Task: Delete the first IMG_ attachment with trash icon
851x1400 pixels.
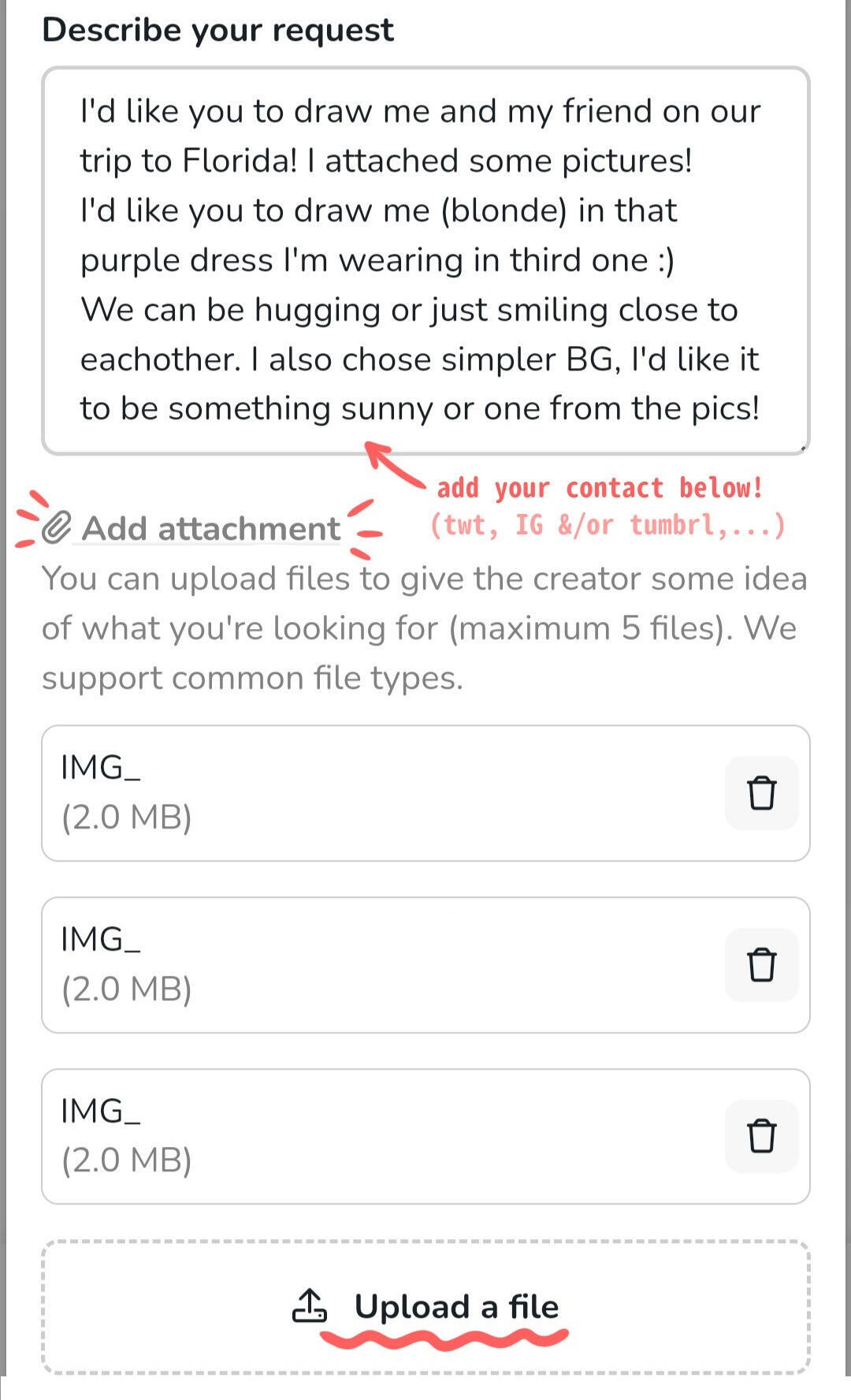Action: tap(761, 793)
